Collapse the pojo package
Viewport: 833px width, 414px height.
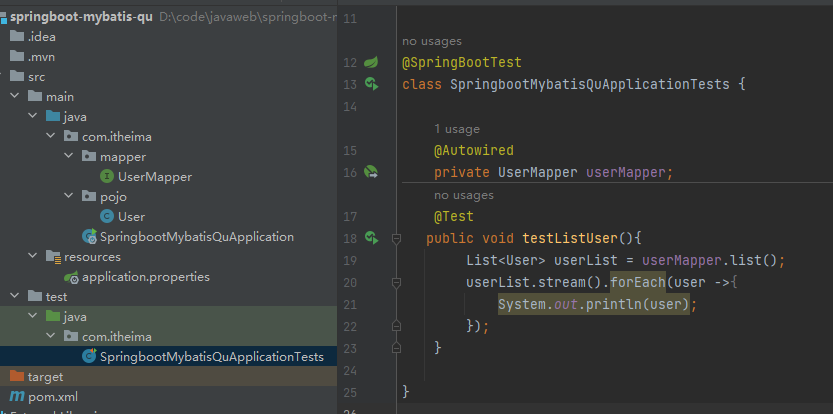point(69,197)
